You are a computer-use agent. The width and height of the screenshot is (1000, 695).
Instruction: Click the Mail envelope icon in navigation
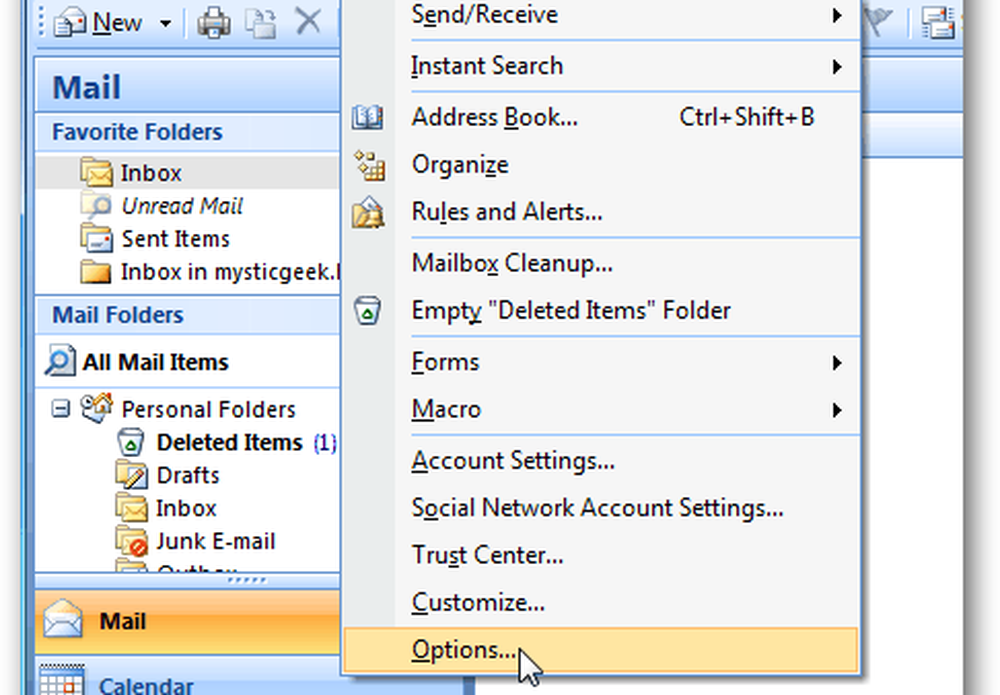62,619
